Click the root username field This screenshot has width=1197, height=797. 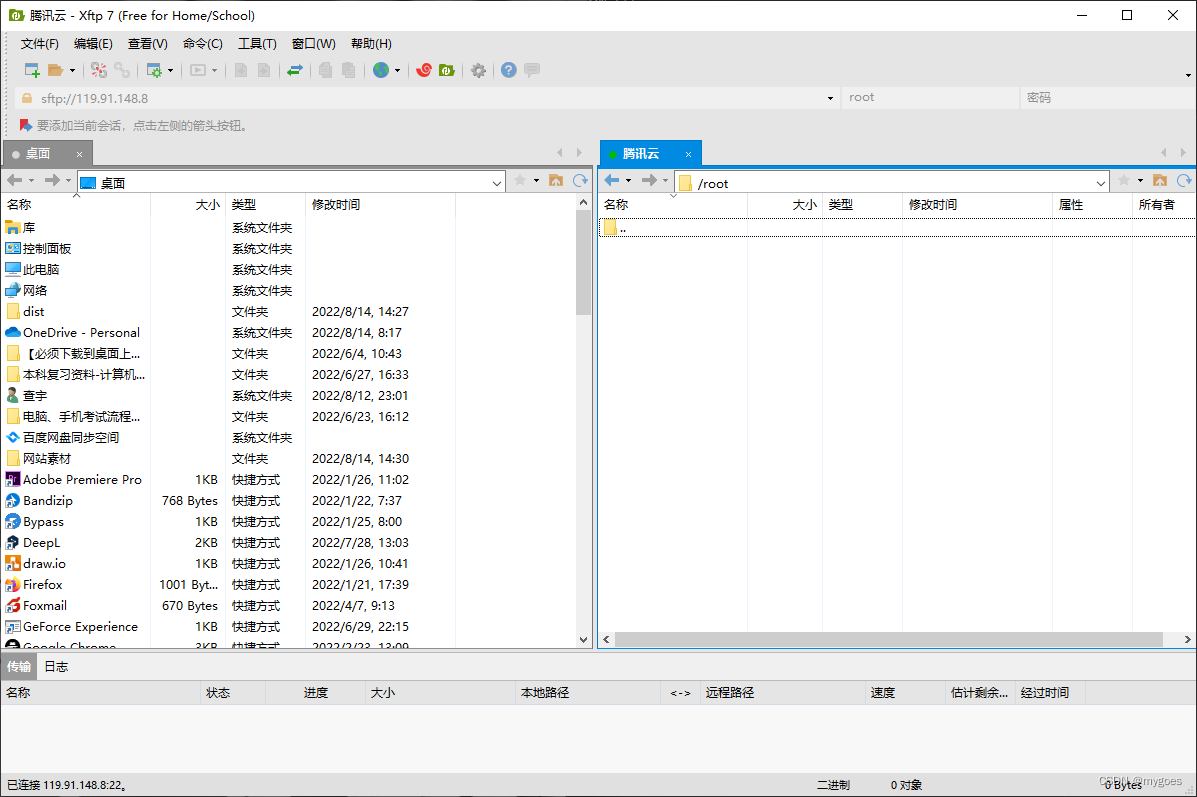pyautogui.click(x=930, y=98)
